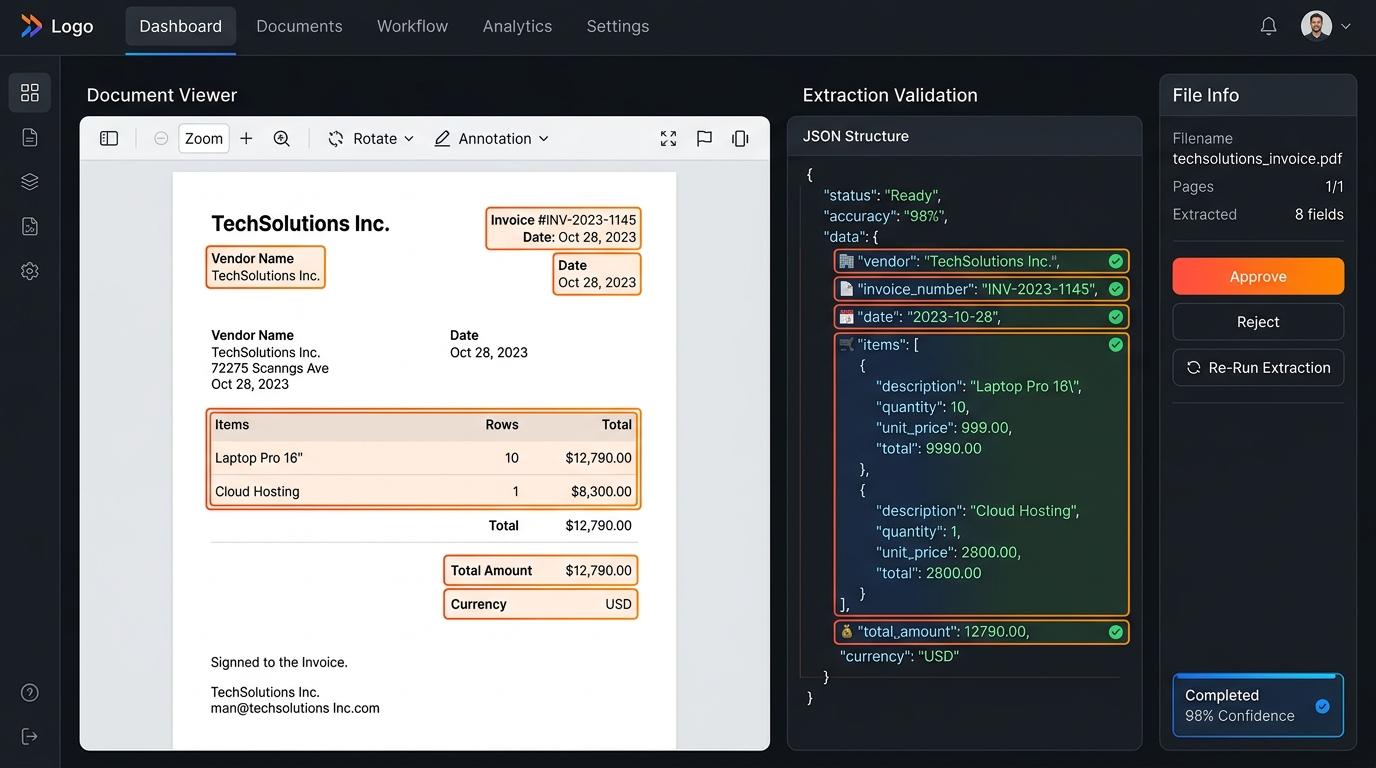Click the date calendar icon in JSON
The height and width of the screenshot is (768, 1376).
pyautogui.click(x=847, y=317)
